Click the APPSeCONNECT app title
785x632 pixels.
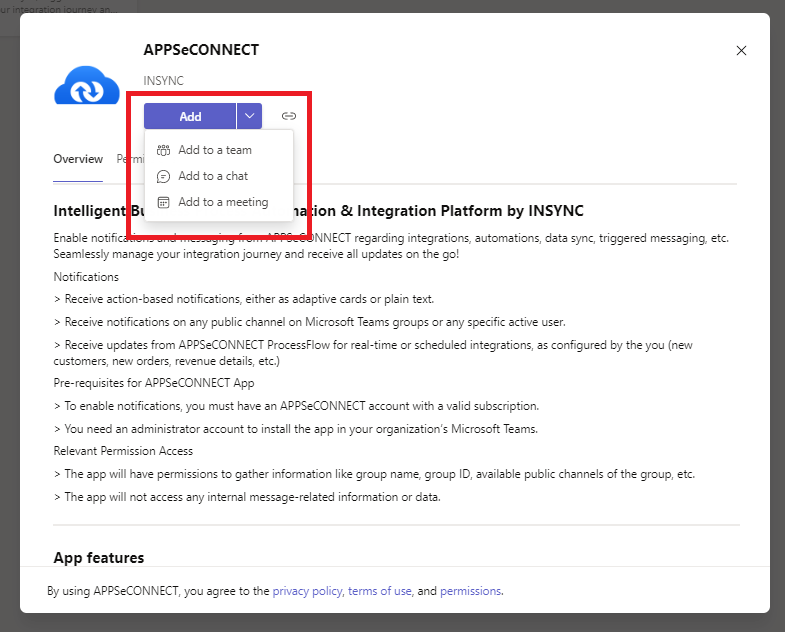[x=201, y=50]
